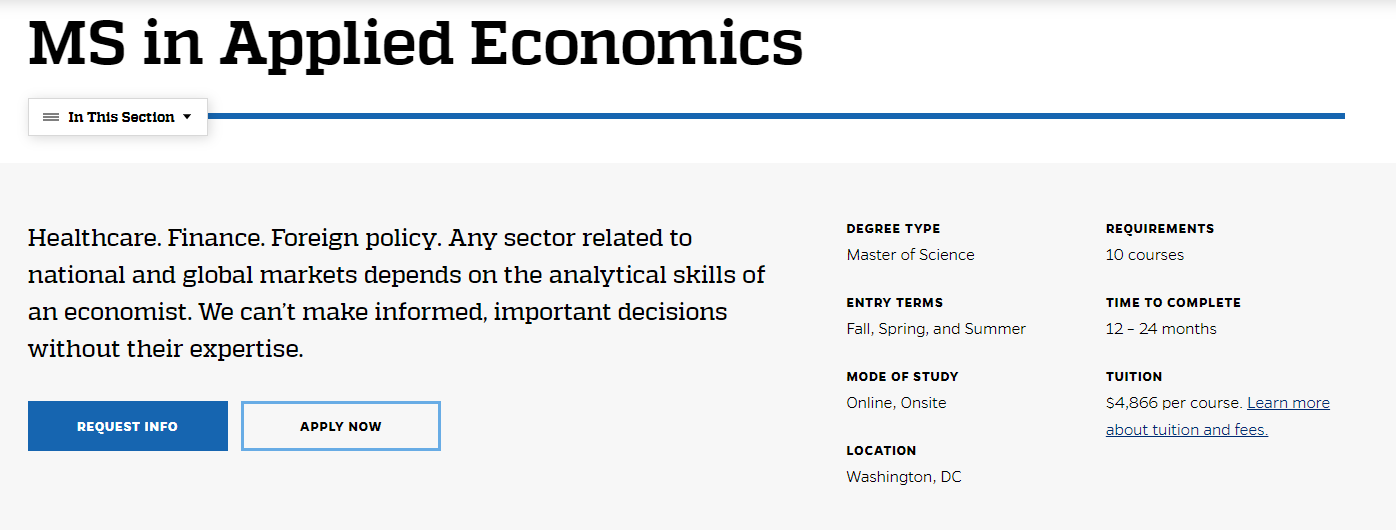The image size is (1396, 530).
Task: Click the 12 – 24 months text
Action: (x=1161, y=329)
